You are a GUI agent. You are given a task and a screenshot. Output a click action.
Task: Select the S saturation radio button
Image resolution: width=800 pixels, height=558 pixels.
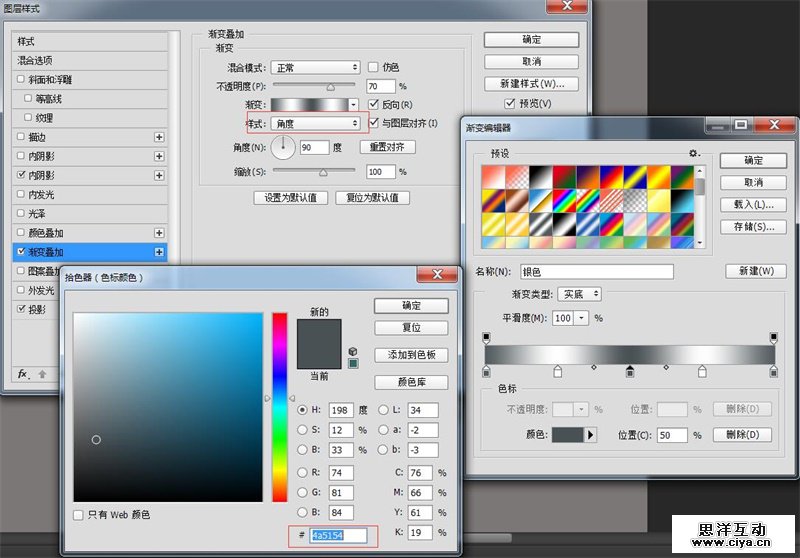pos(302,430)
